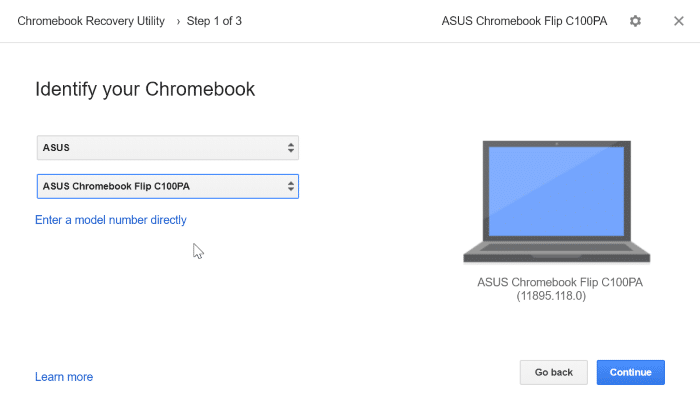This screenshot has width=700, height=420.
Task: Click the Go back button
Action: coord(554,372)
